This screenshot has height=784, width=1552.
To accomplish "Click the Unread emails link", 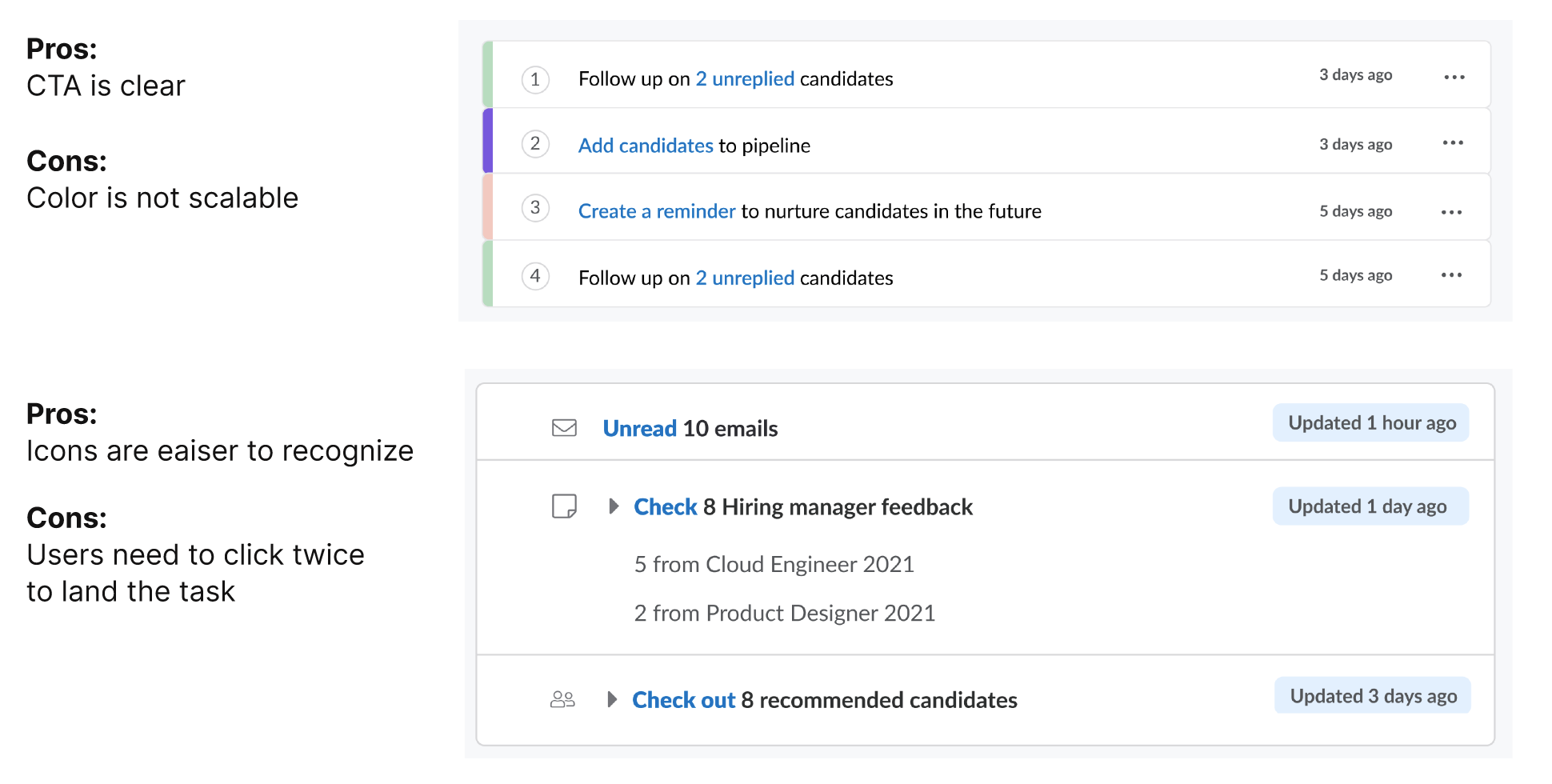I will 639,429.
